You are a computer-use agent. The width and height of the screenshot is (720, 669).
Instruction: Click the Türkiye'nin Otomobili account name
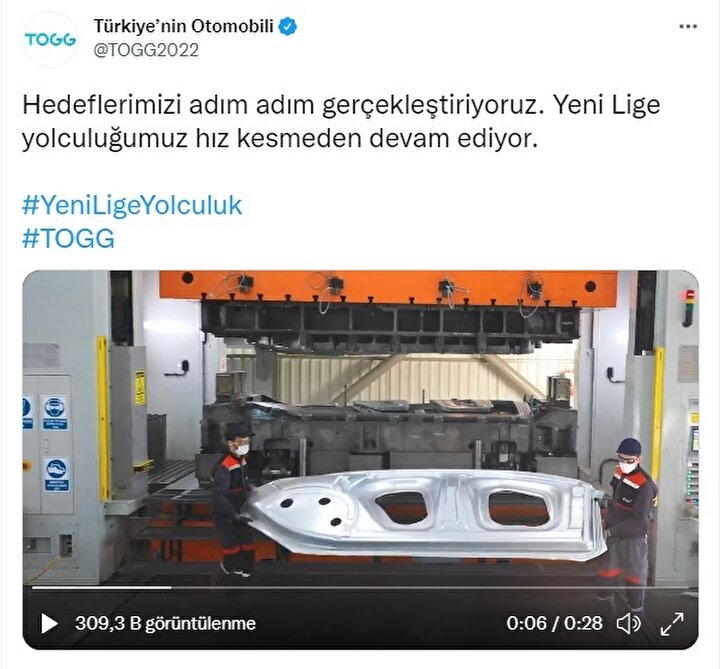click(x=183, y=26)
